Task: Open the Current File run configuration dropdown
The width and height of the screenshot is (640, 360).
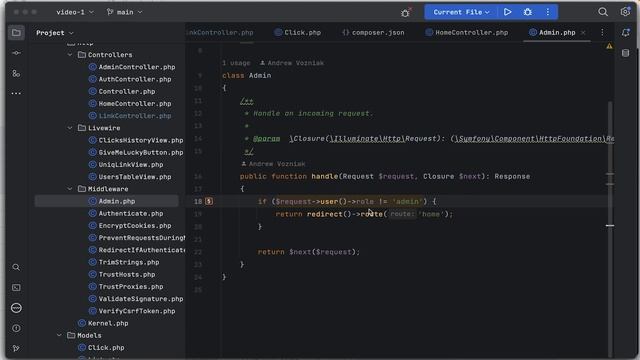Action: tap(461, 12)
